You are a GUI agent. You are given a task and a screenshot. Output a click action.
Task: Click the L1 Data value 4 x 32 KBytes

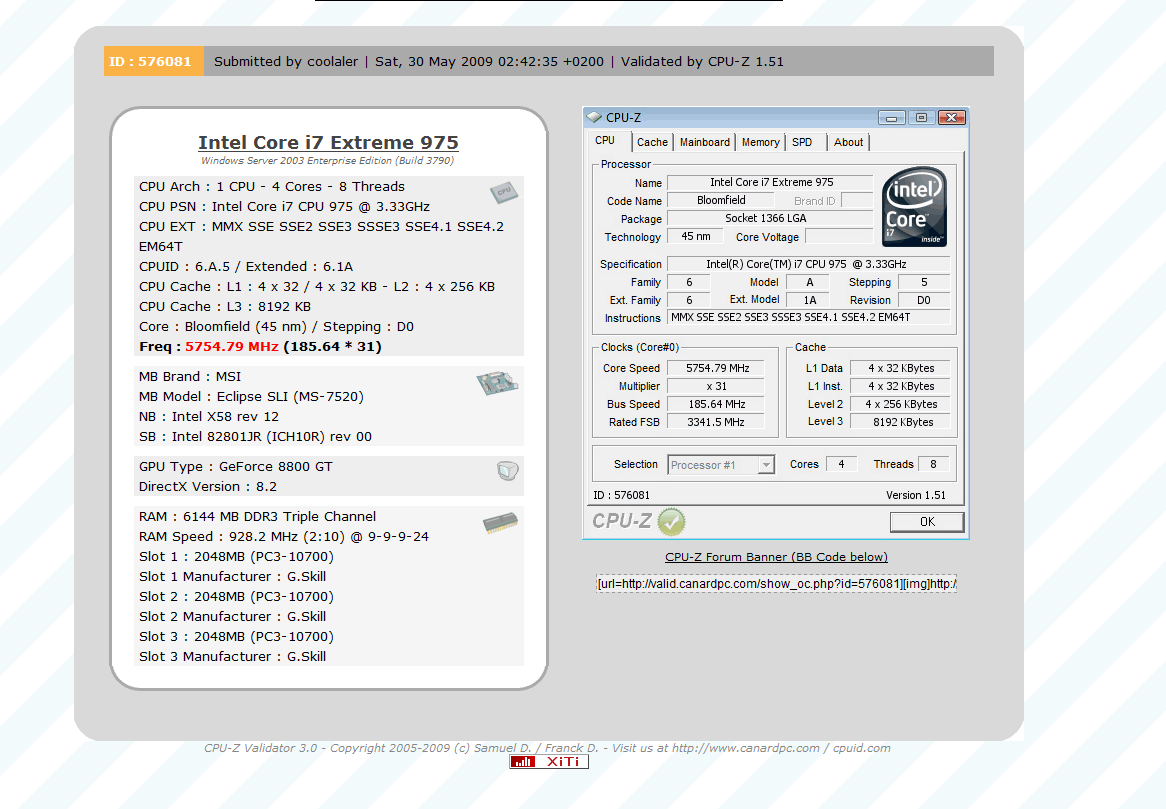click(901, 368)
